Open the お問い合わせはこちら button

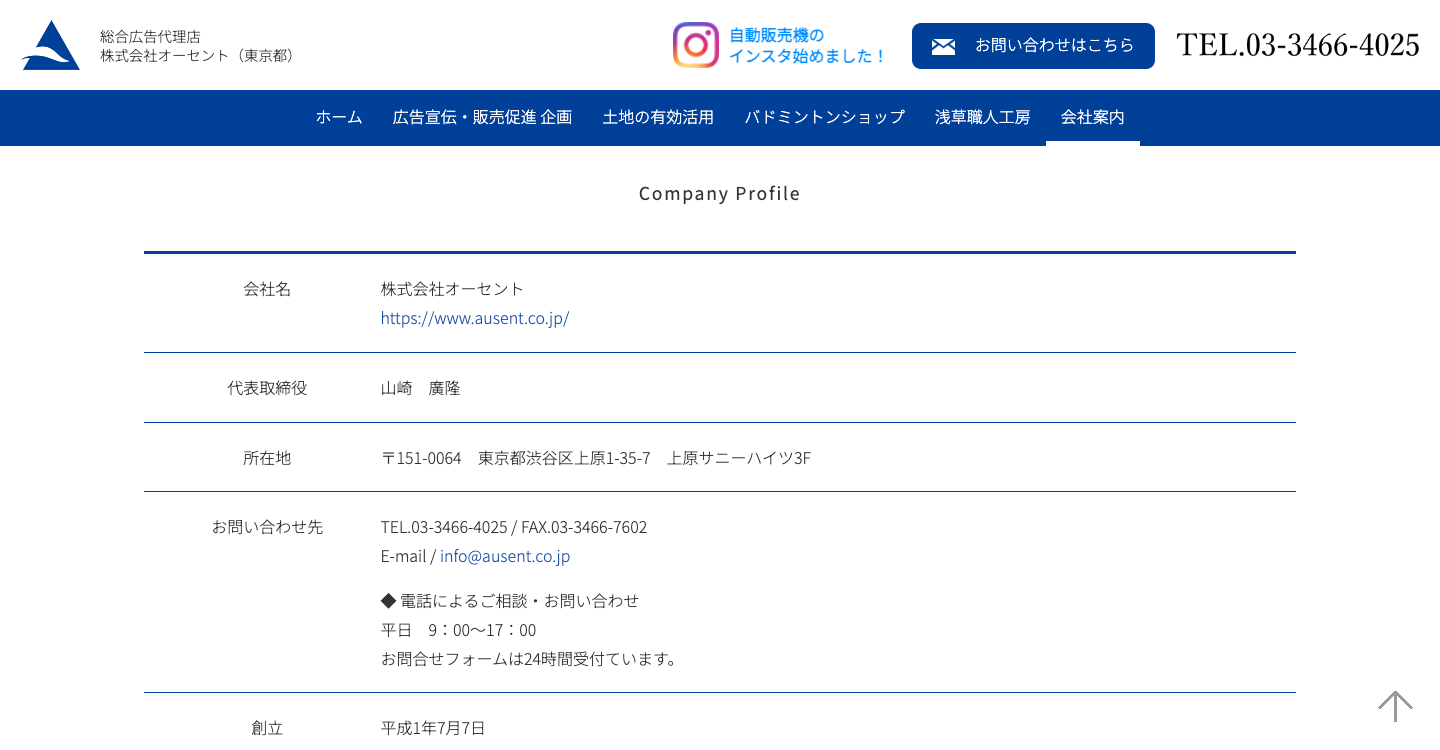coord(1033,46)
